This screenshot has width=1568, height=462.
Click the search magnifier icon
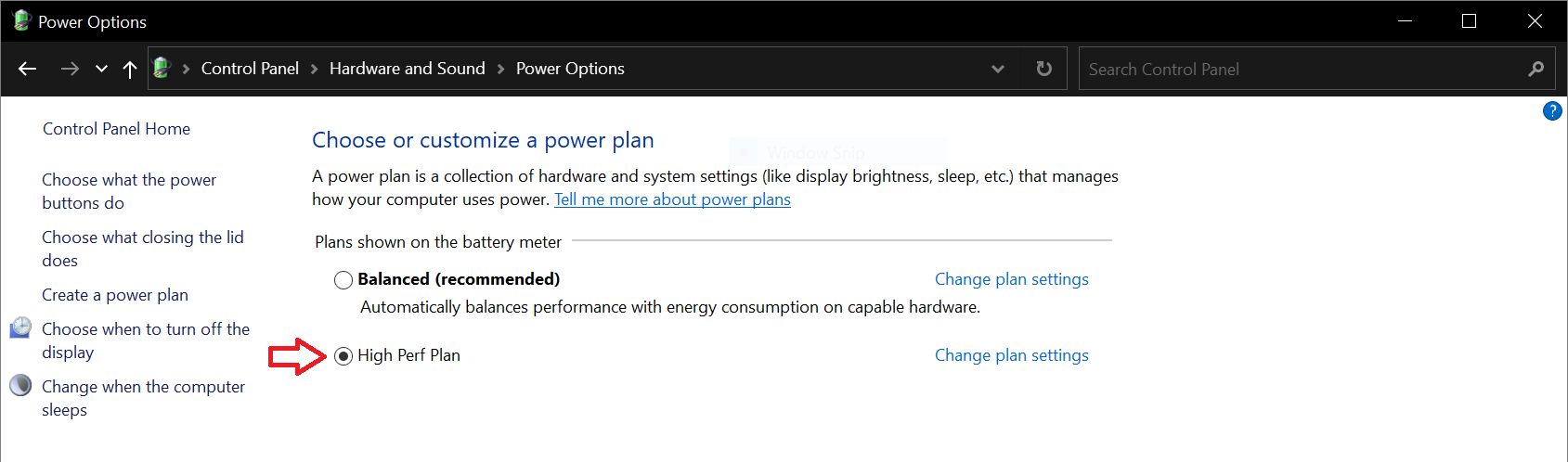1536,69
